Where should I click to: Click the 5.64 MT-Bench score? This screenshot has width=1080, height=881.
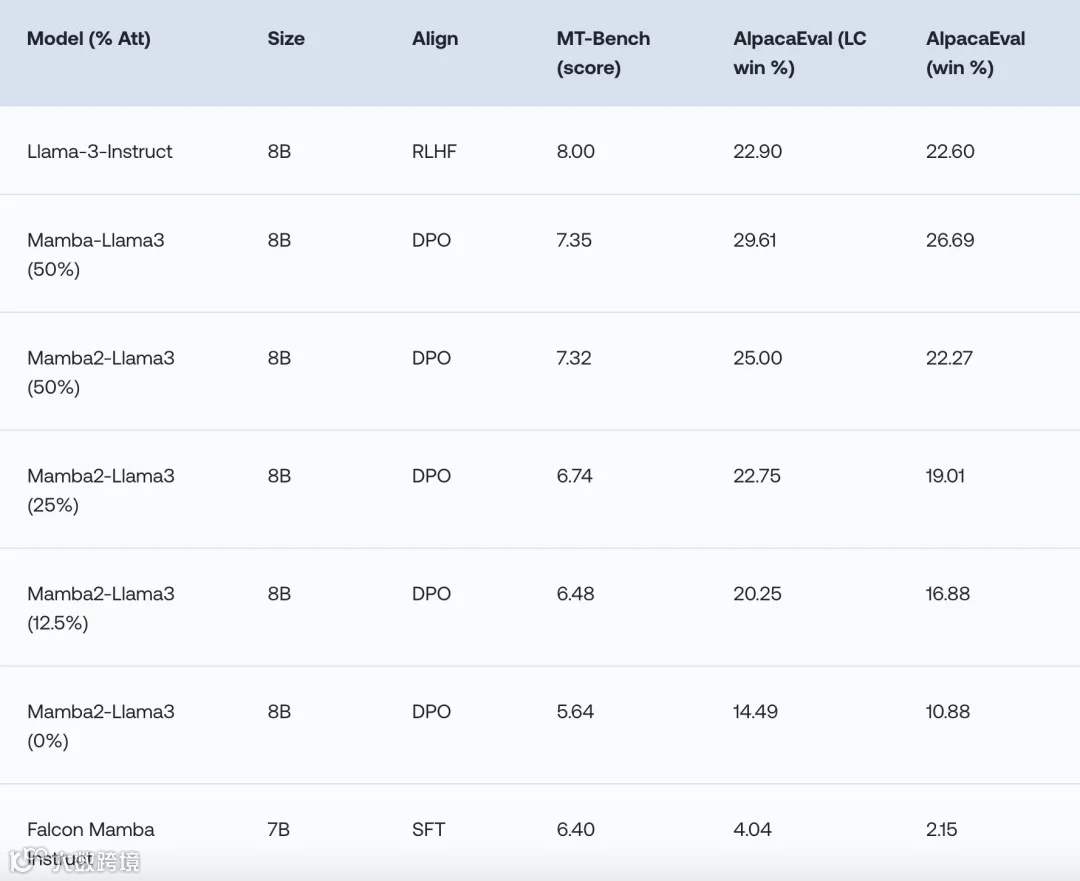pos(575,712)
